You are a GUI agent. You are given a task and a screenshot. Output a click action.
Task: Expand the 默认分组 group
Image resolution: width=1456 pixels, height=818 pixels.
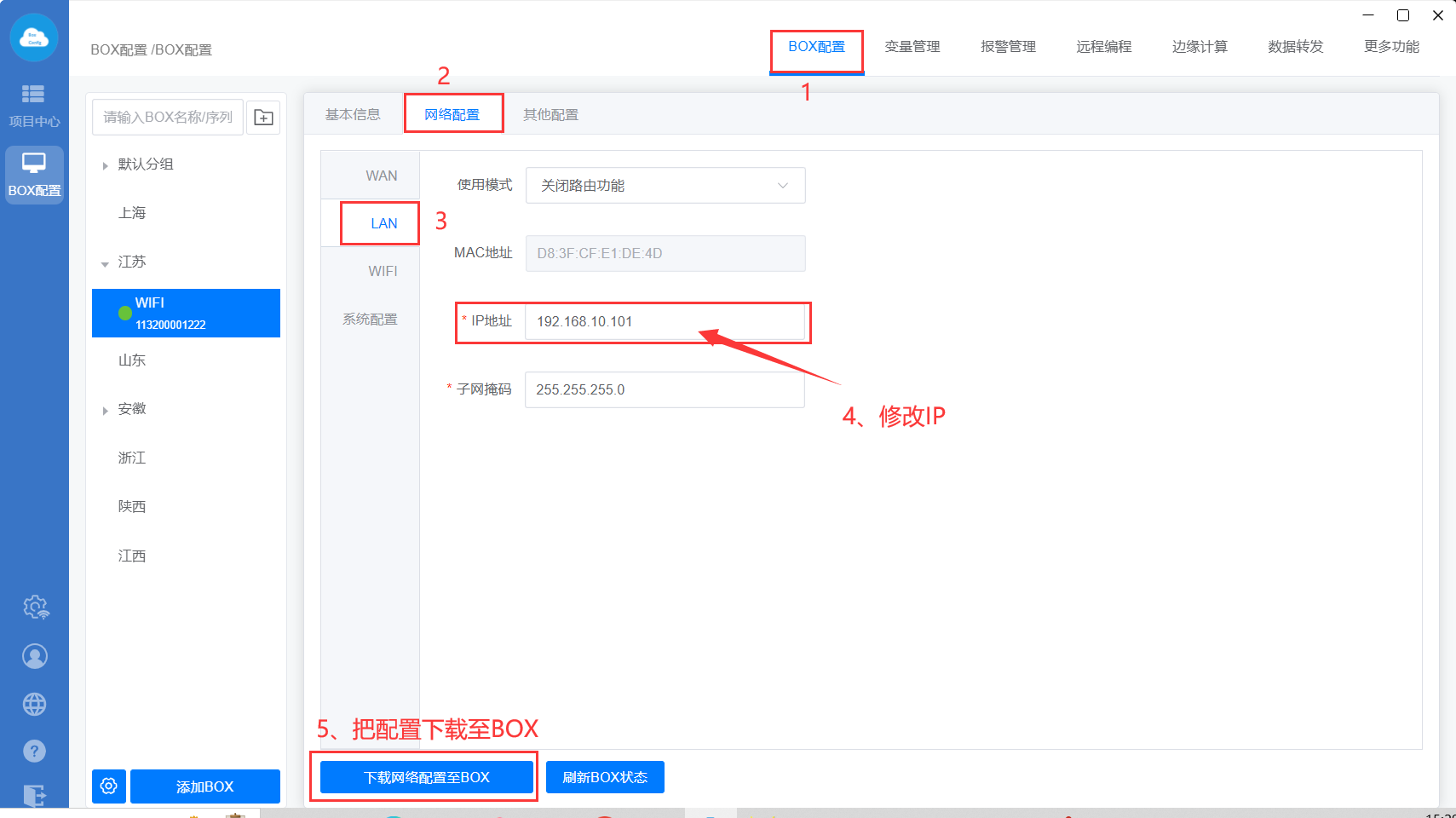[x=105, y=165]
